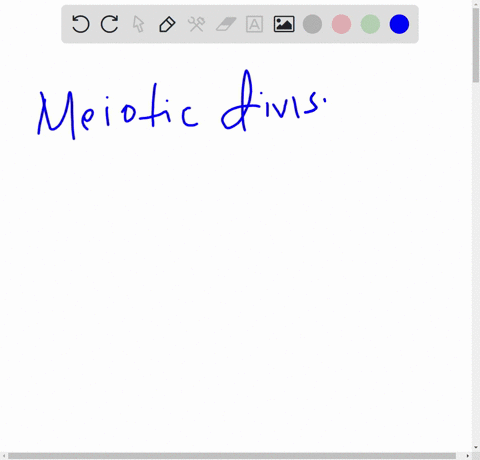
Task: Click blank whiteboard canvas area
Action: click(233, 283)
